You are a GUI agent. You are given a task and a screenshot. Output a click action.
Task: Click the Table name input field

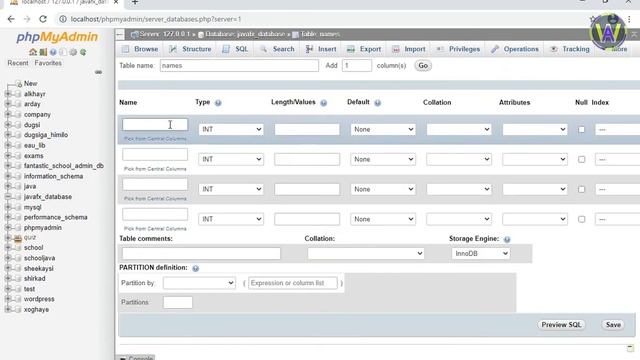click(239, 66)
